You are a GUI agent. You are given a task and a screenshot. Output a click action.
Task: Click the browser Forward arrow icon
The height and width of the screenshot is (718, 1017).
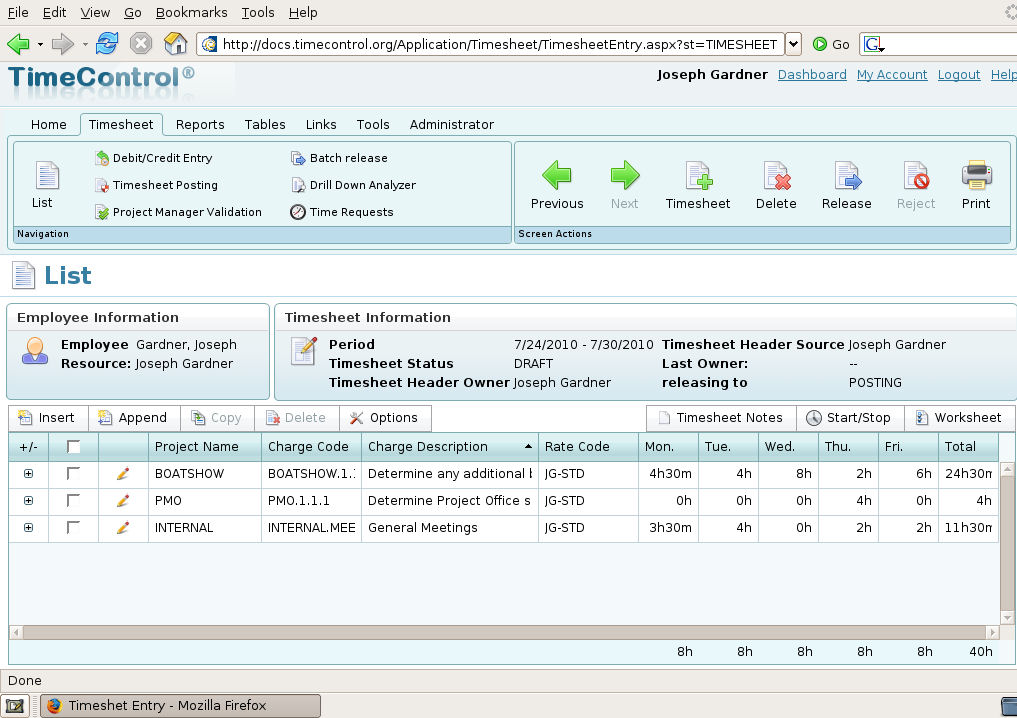click(x=63, y=44)
